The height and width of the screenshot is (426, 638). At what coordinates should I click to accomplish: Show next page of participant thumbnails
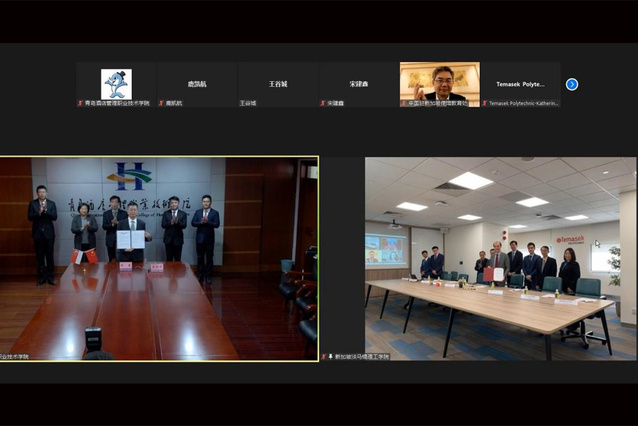pyautogui.click(x=572, y=84)
